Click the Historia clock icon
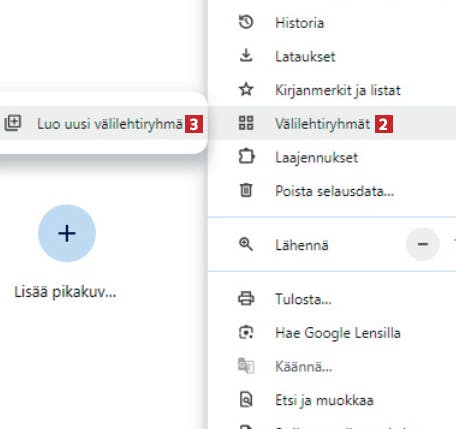The image size is (456, 429). click(246, 22)
